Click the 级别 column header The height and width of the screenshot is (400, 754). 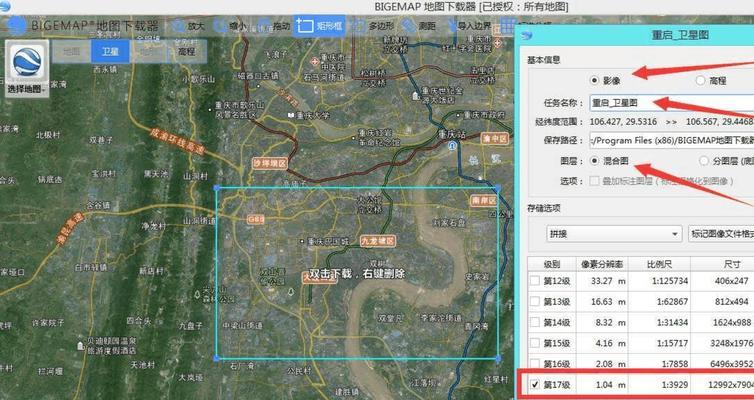click(552, 264)
